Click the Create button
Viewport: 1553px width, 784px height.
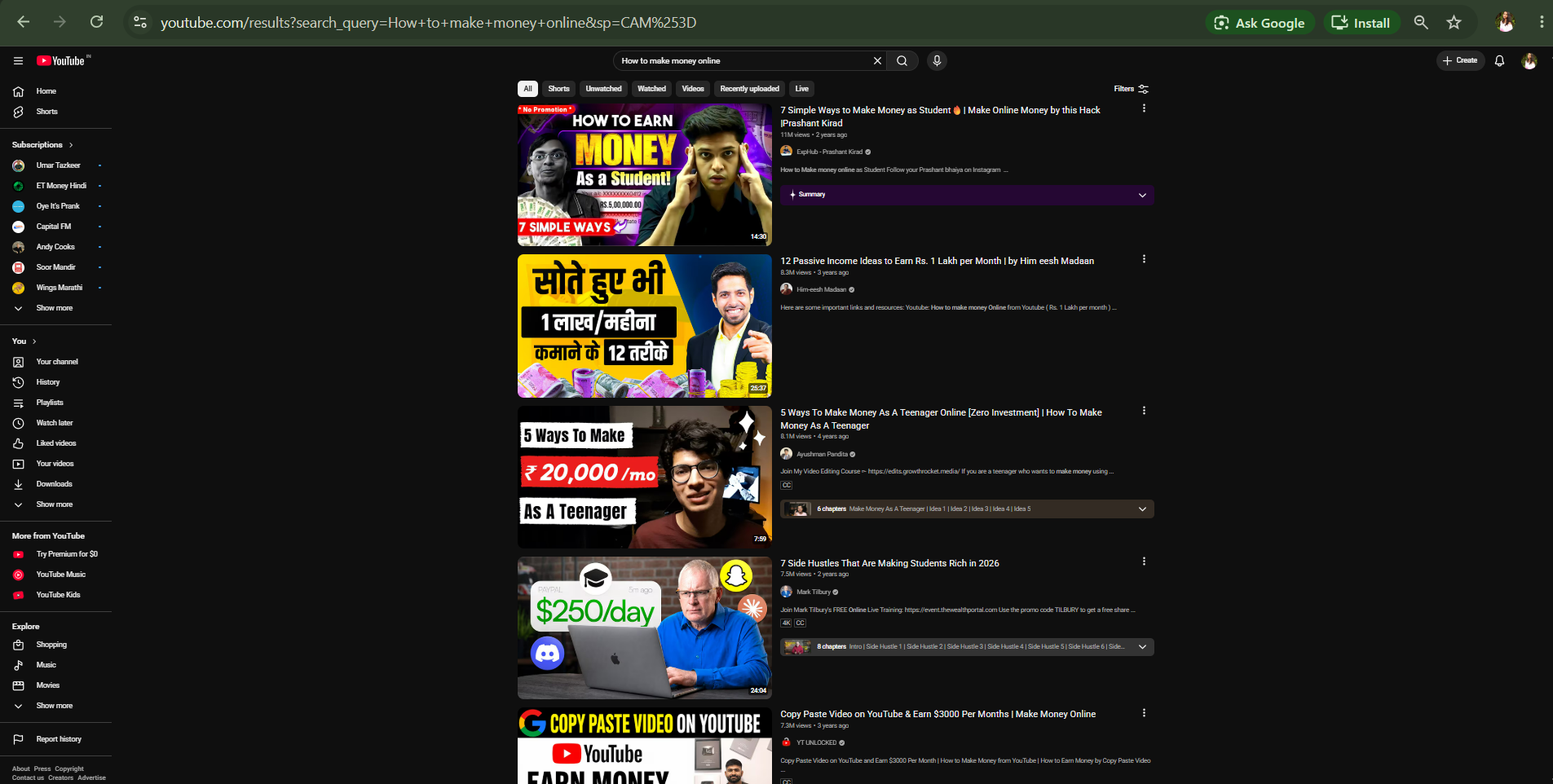[x=1460, y=61]
